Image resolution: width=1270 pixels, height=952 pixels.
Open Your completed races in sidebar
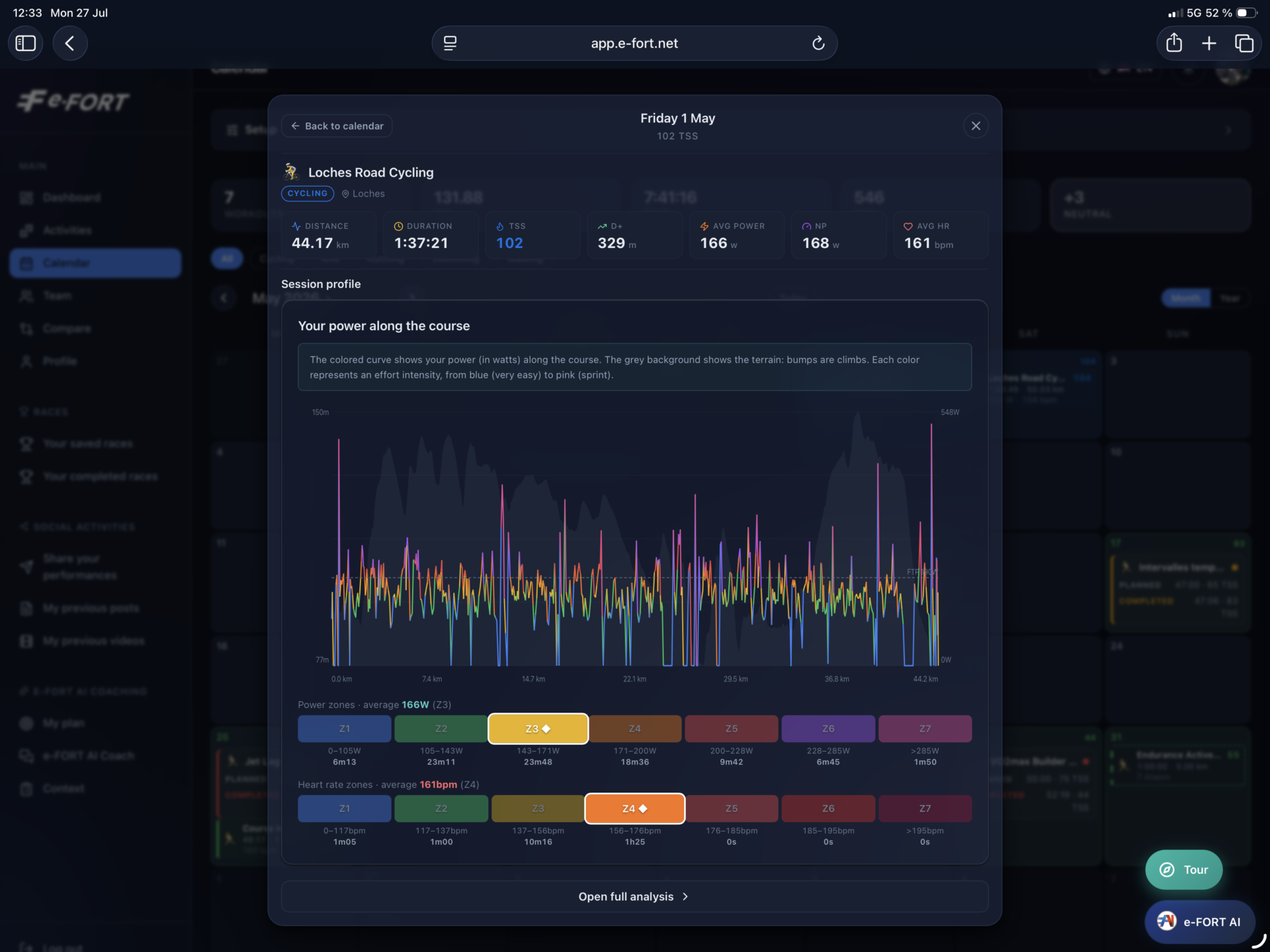(x=95, y=476)
